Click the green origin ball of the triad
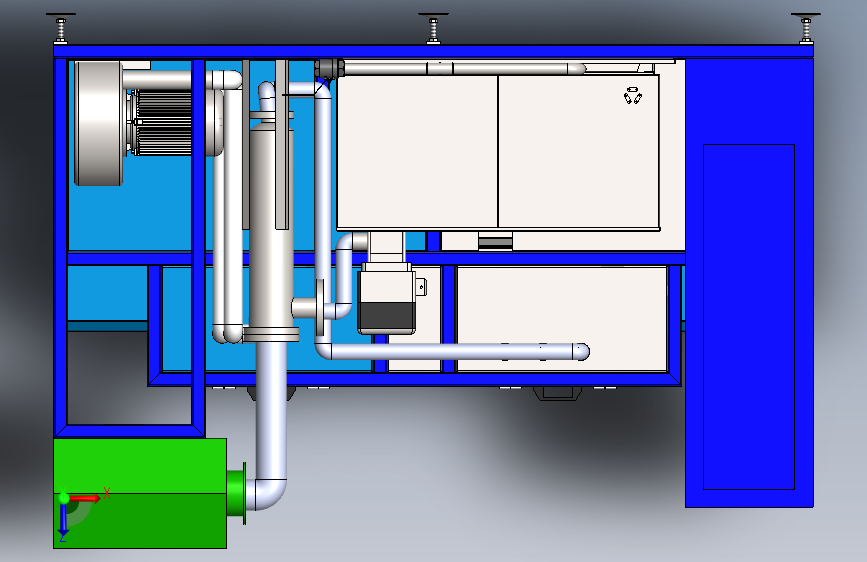The image size is (867, 562). click(x=64, y=498)
